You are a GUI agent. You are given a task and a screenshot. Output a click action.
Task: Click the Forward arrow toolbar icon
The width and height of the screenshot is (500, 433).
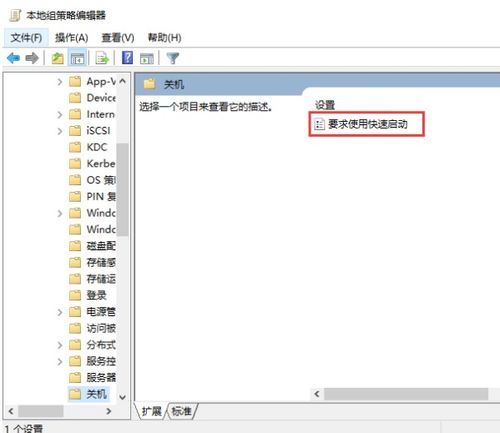tap(32, 58)
